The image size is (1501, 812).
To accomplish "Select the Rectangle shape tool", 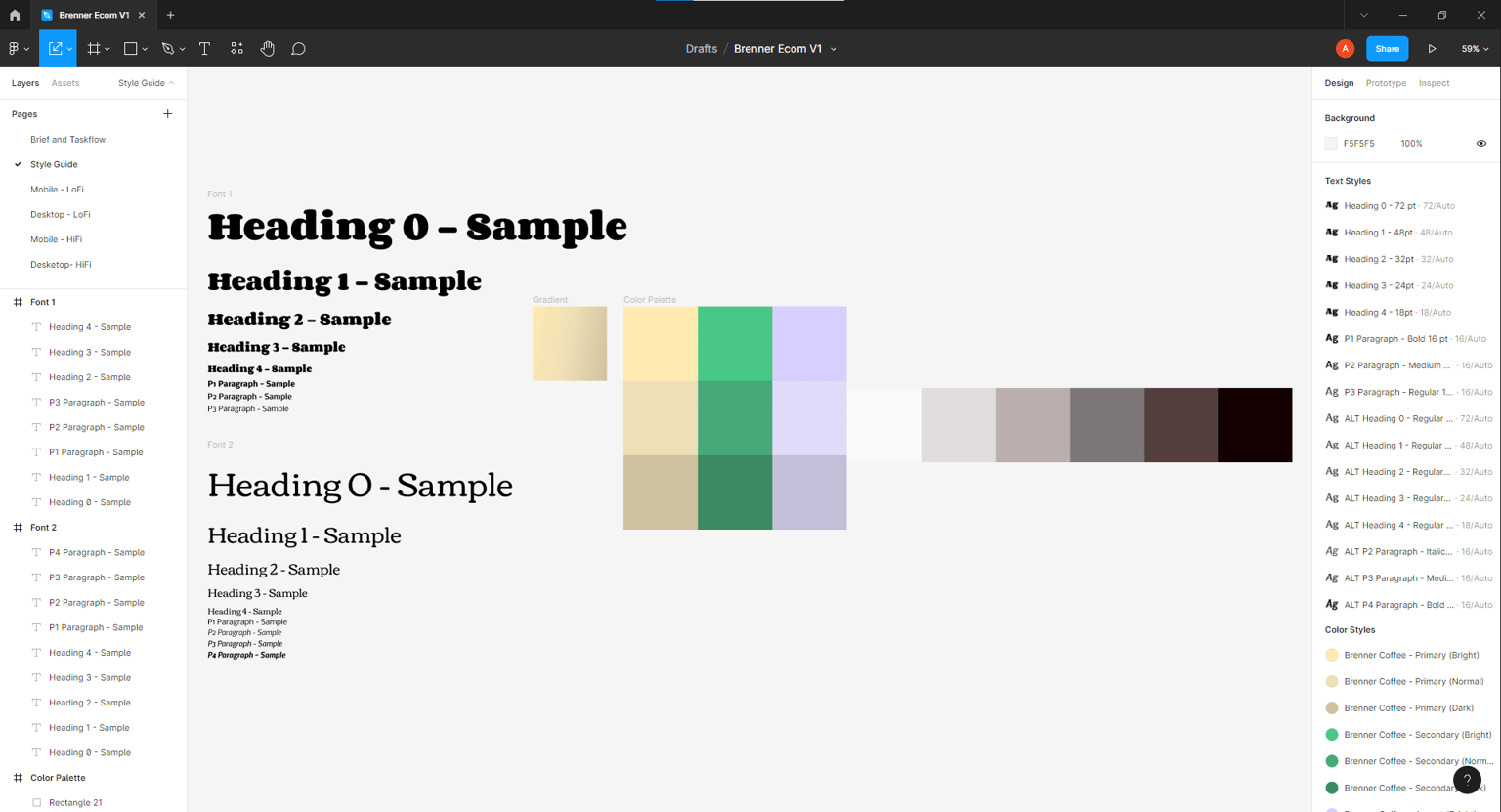I will 130,49.
